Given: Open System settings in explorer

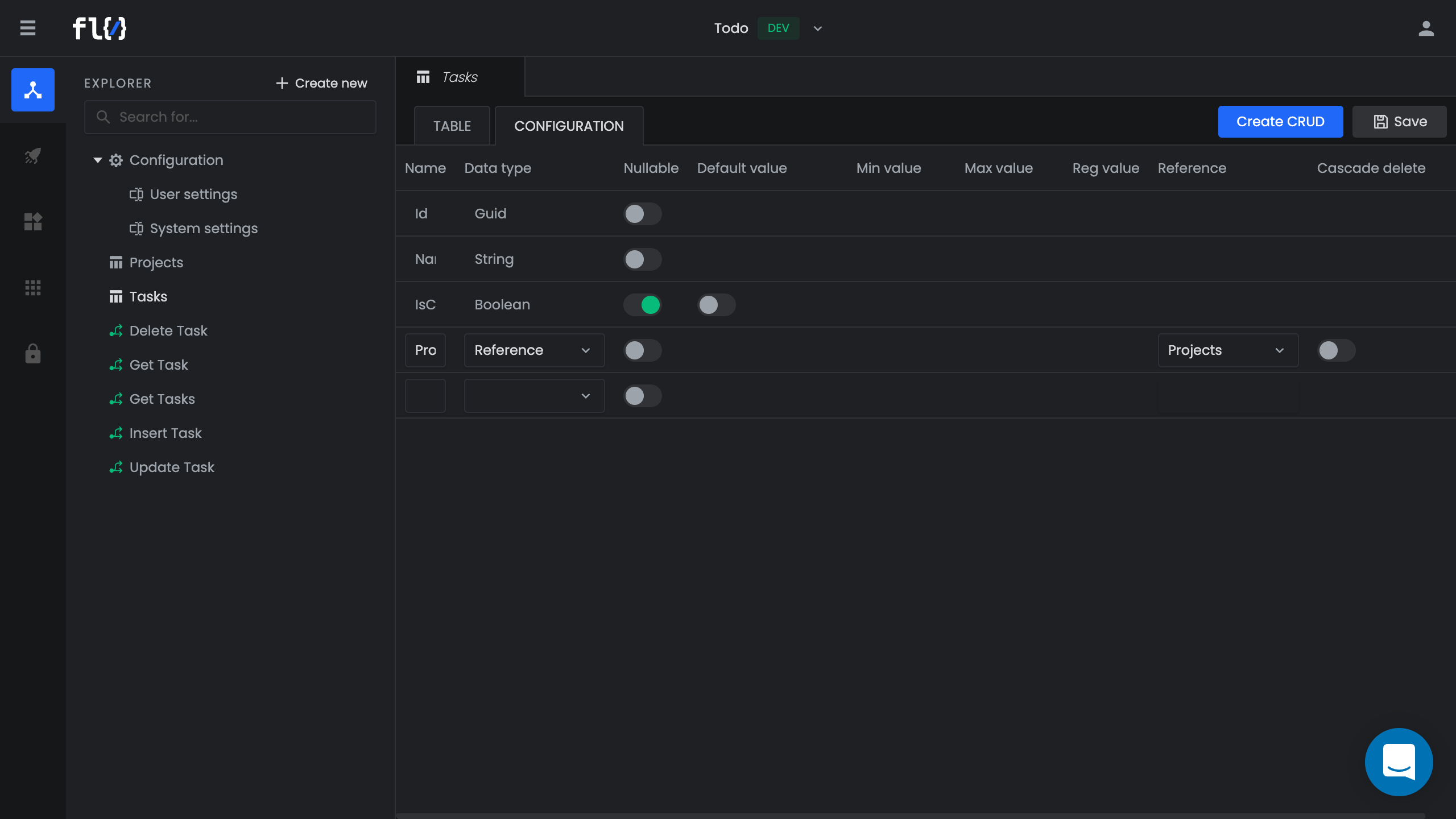Looking at the screenshot, I should coord(204,229).
